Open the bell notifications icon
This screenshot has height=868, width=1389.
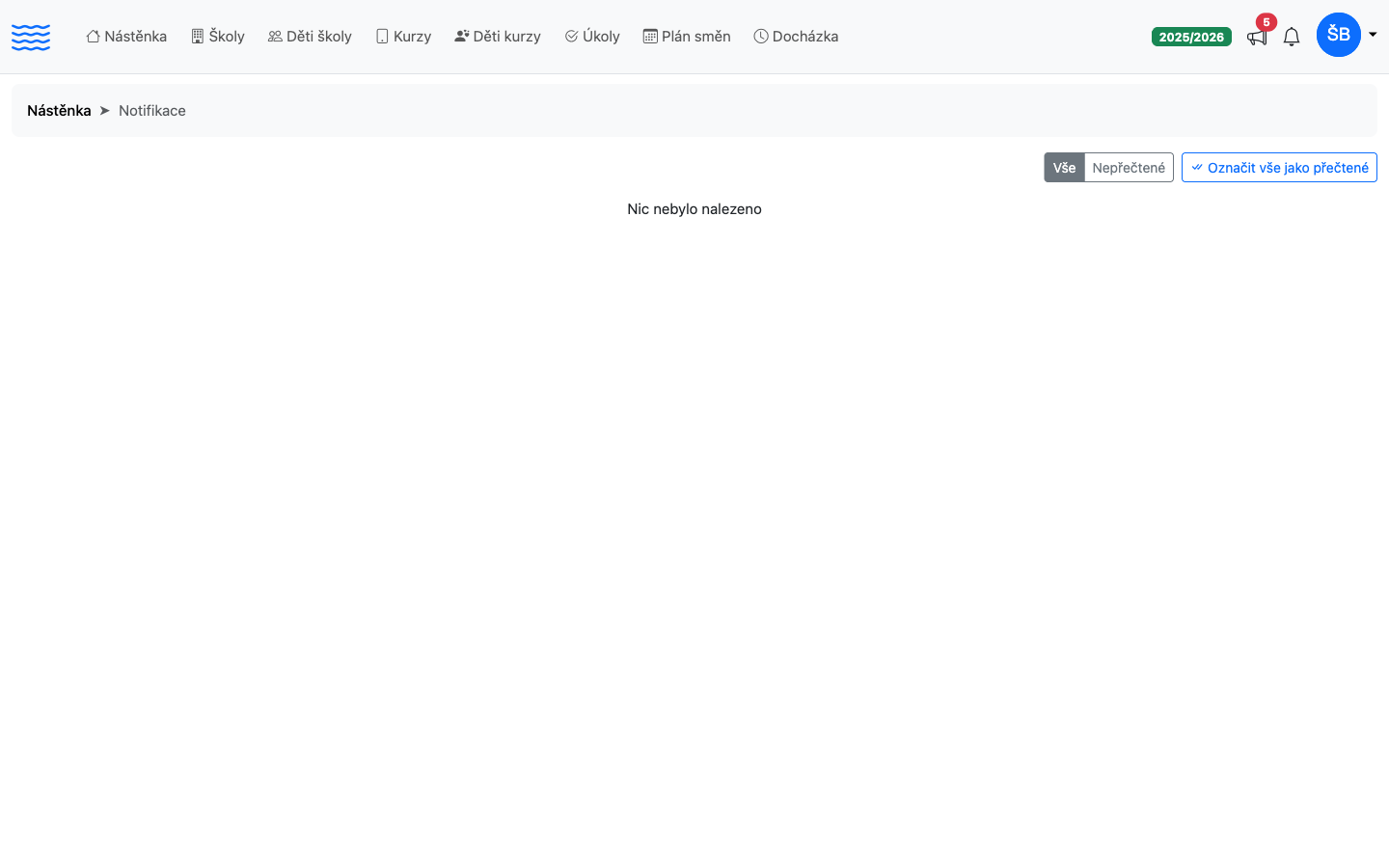point(1292,37)
